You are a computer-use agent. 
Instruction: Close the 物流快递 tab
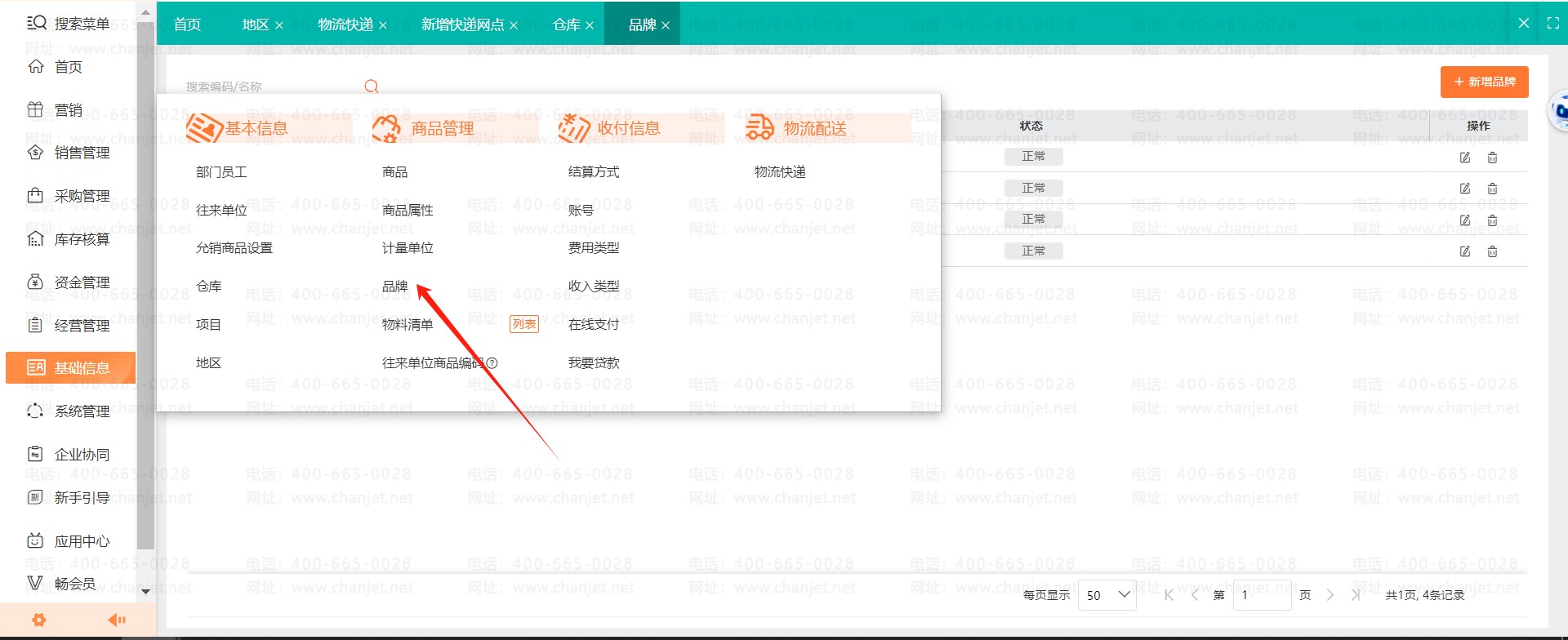383,25
